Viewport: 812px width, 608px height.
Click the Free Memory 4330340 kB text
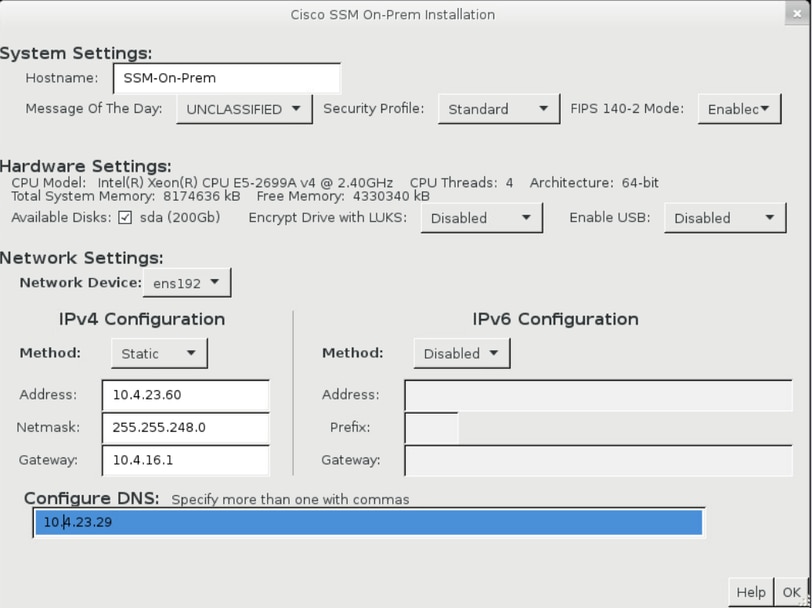[343, 196]
